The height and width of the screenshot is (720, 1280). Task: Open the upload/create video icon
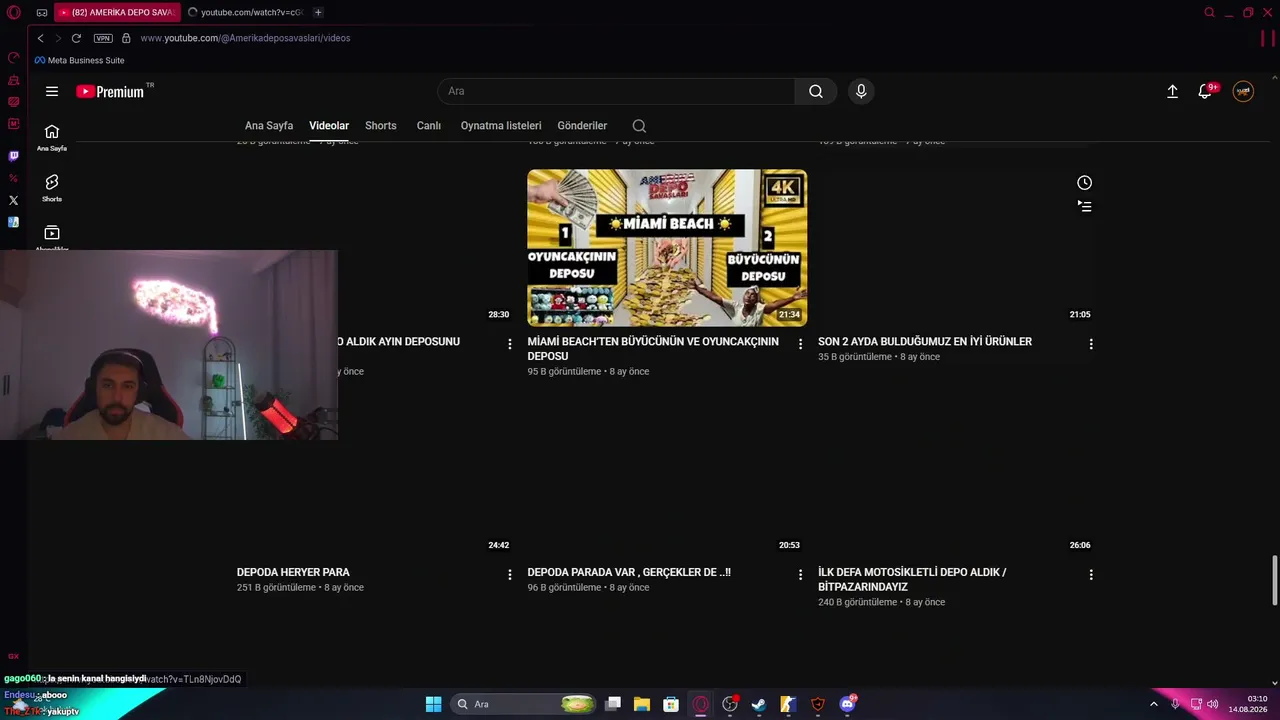tap(1172, 91)
